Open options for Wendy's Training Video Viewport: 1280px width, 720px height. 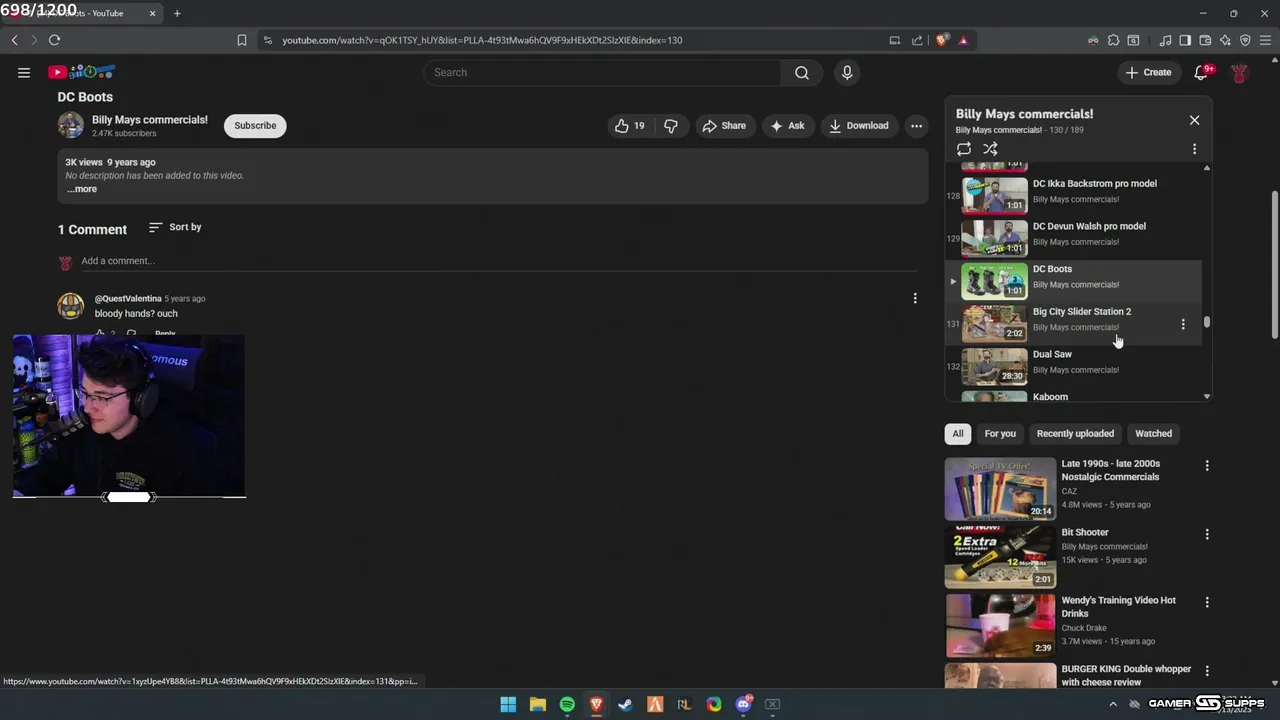tap(1207, 603)
